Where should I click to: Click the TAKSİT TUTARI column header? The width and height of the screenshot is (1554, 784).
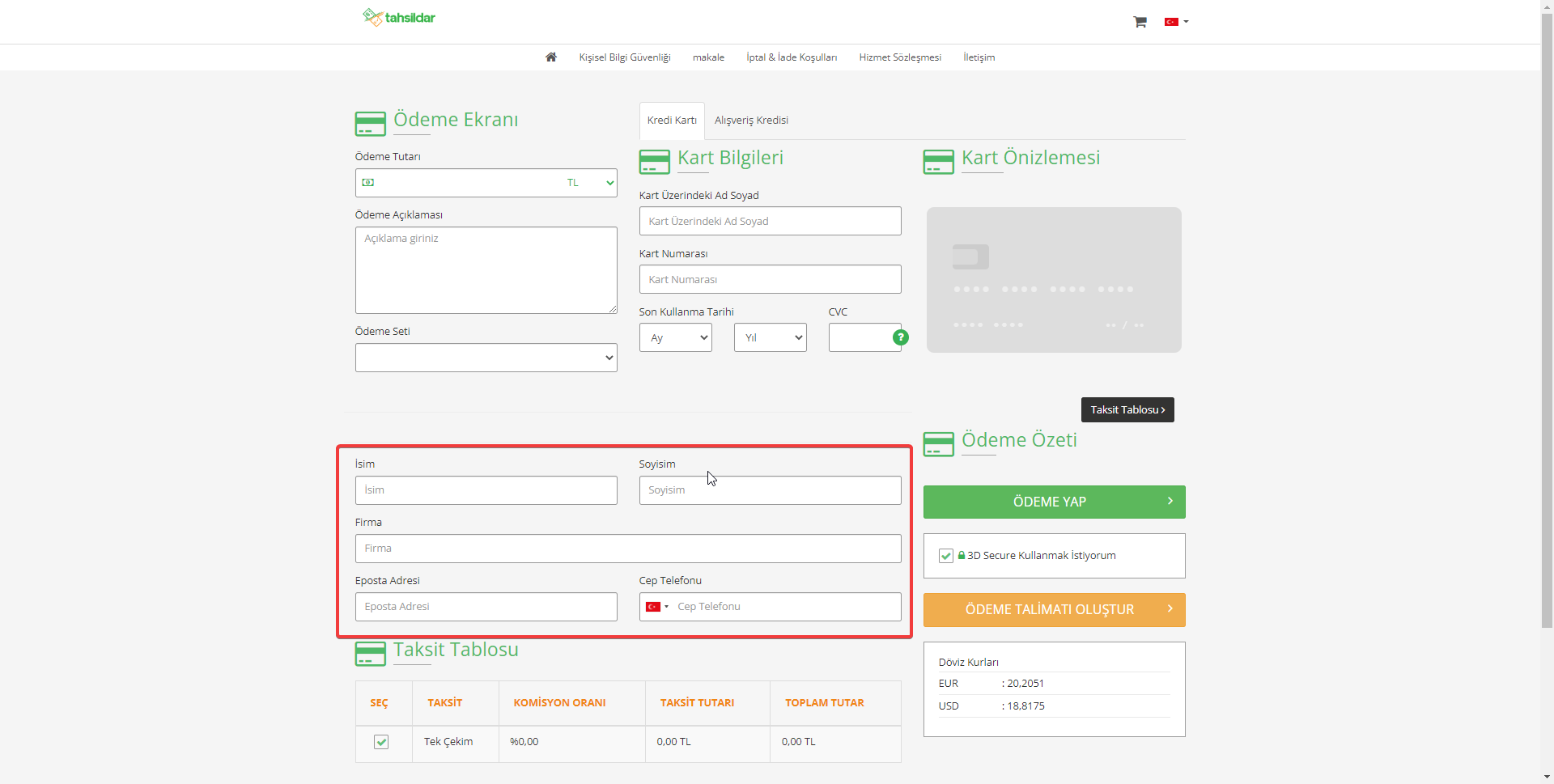tap(697, 703)
